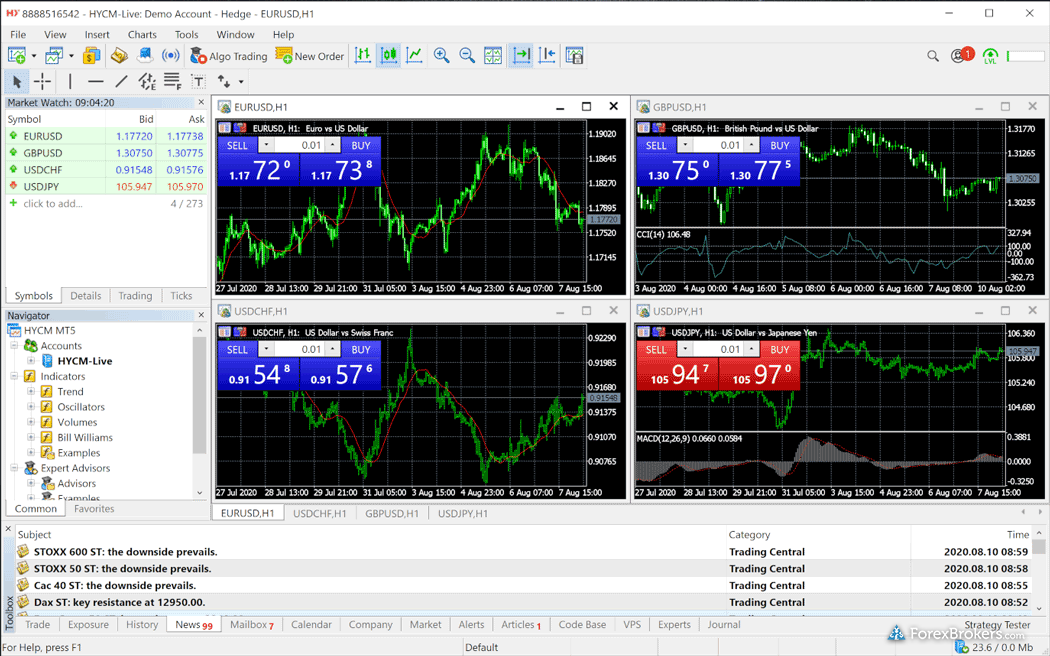The width and height of the screenshot is (1050, 656).
Task: Switch to Ticks tab in Market Watch
Action: coord(181,296)
